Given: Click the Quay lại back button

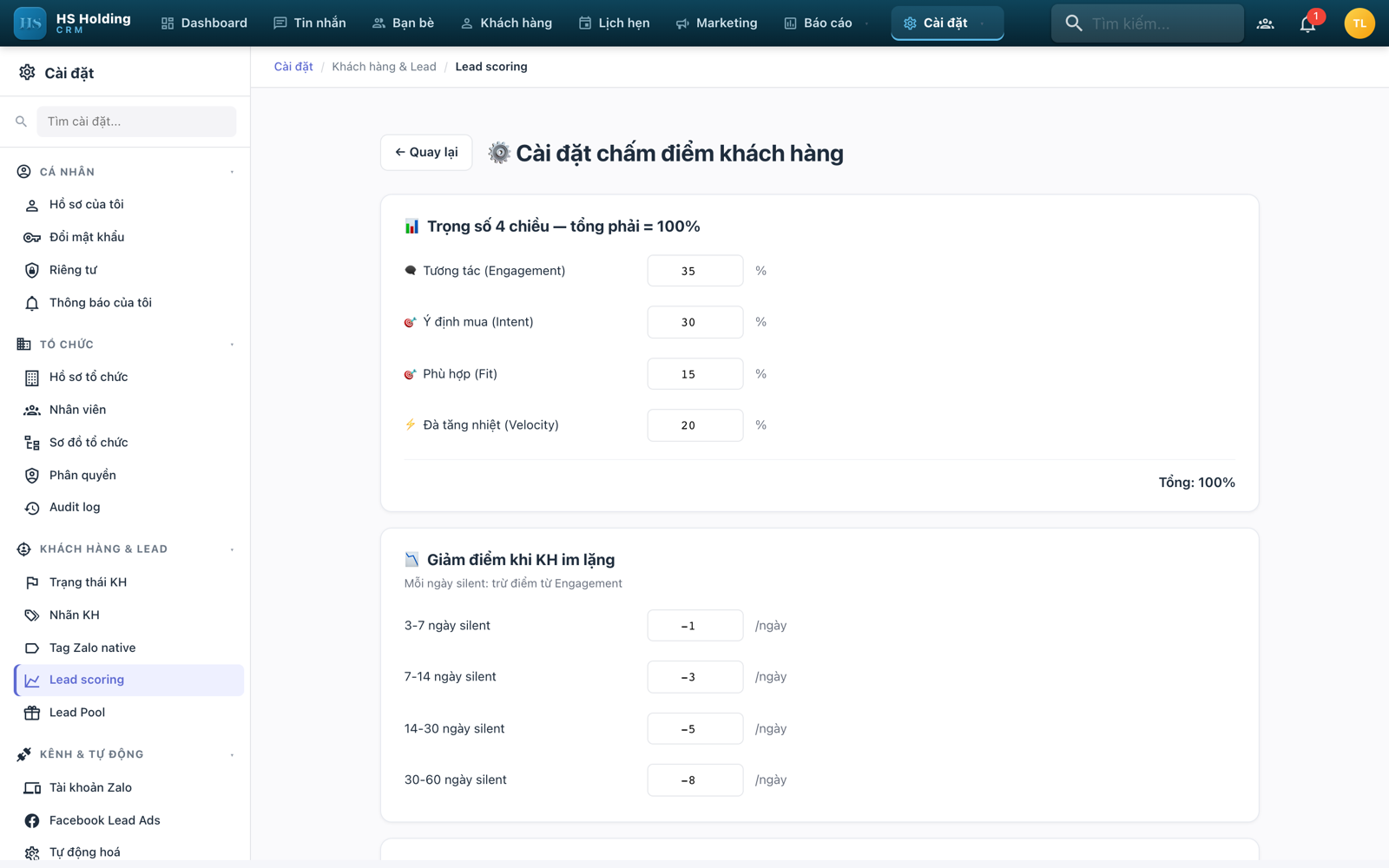Looking at the screenshot, I should 426,153.
